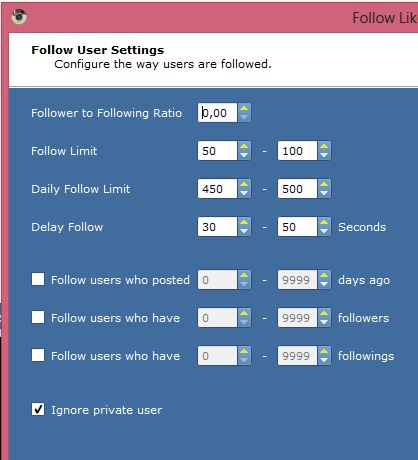Decrease the followings range maximum value
The height and width of the screenshot is (460, 418).
(324, 360)
